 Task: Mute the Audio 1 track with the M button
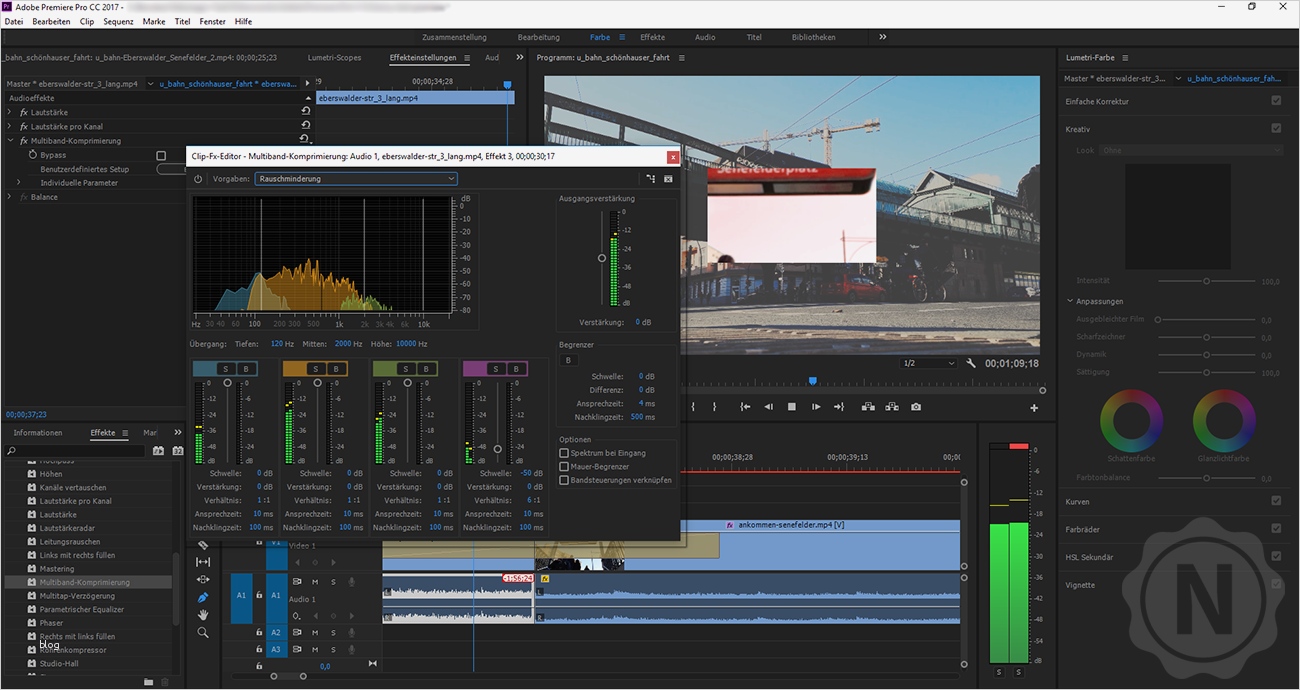point(315,582)
